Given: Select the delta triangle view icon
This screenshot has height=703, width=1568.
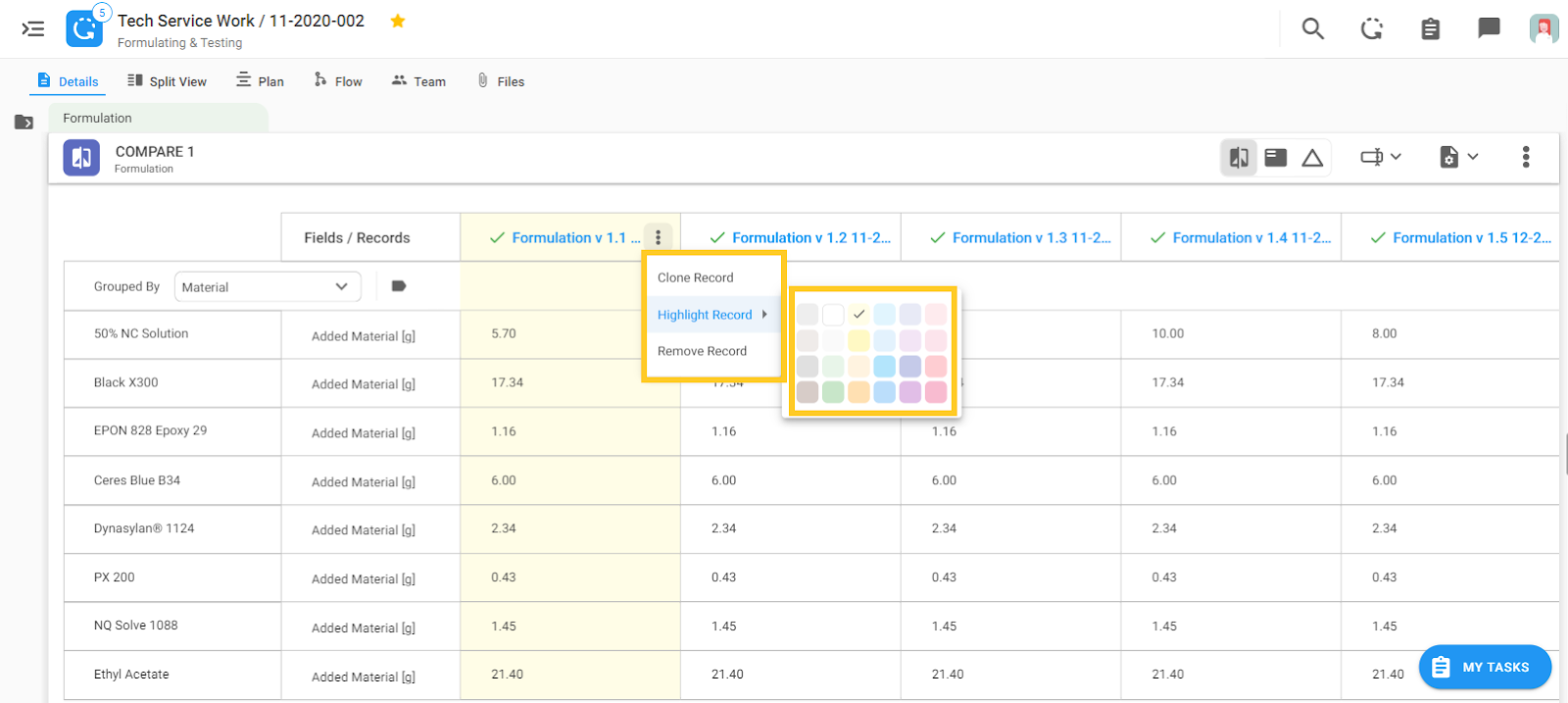Looking at the screenshot, I should [1312, 158].
